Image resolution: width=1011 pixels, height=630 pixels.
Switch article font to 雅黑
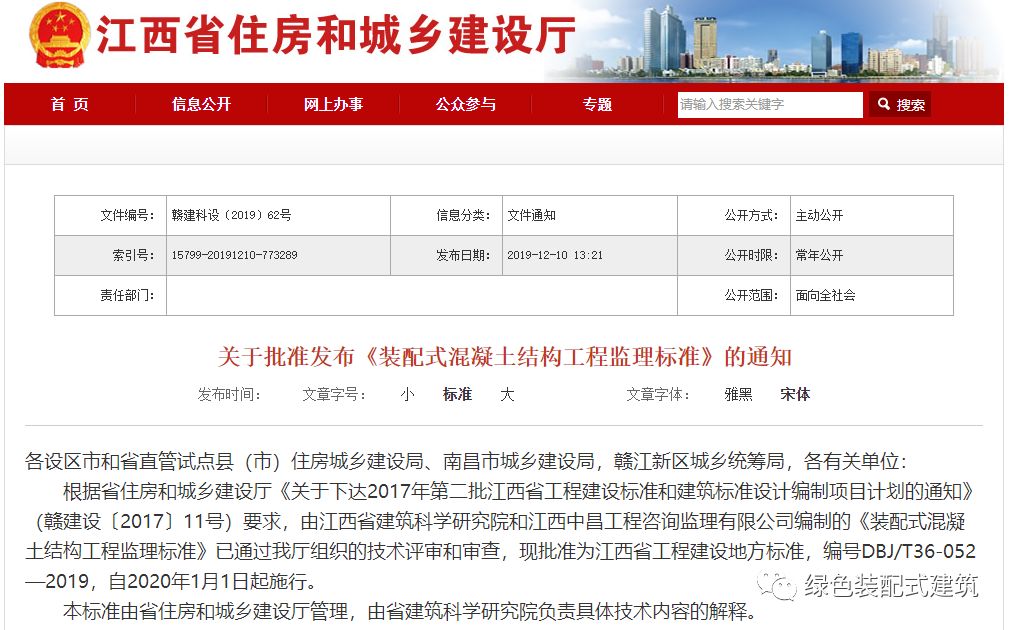[738, 395]
